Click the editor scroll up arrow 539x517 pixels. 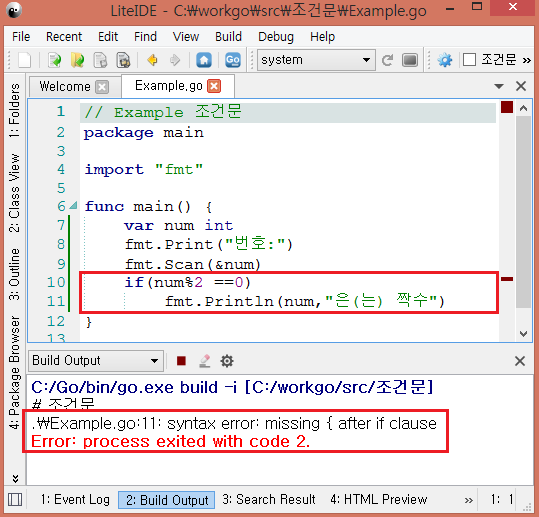[524, 109]
